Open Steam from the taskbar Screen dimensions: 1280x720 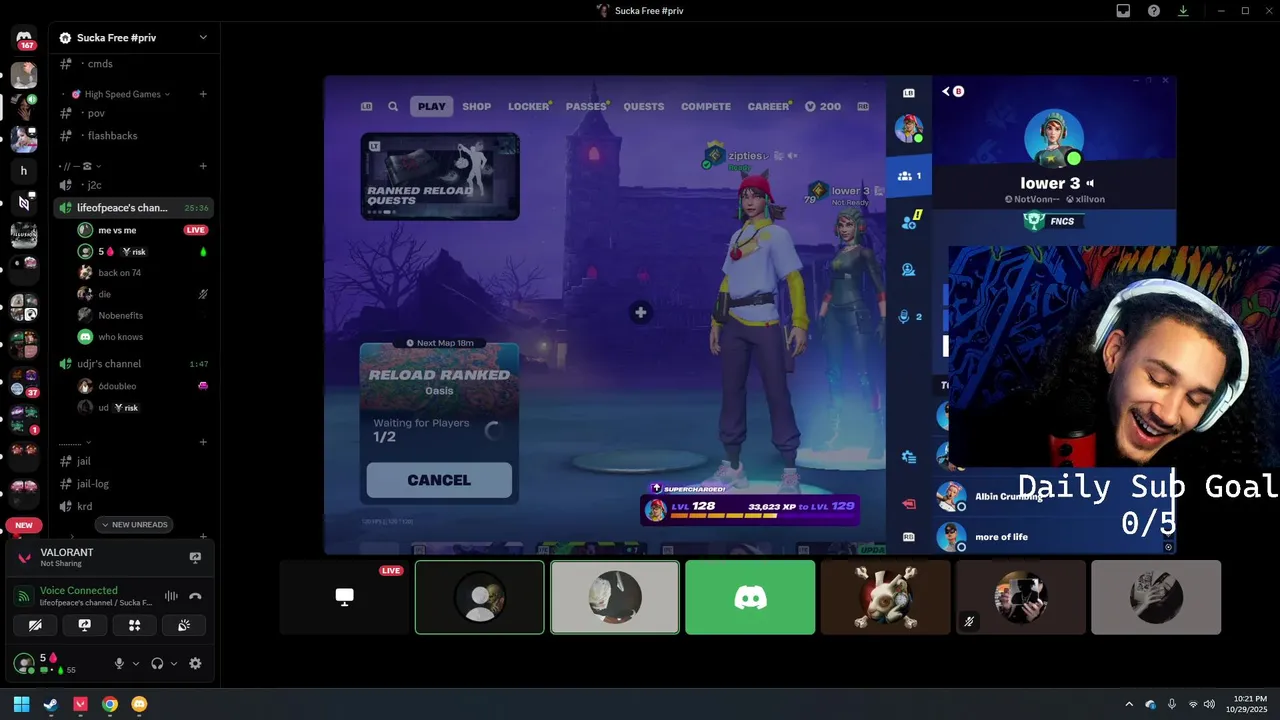51,704
